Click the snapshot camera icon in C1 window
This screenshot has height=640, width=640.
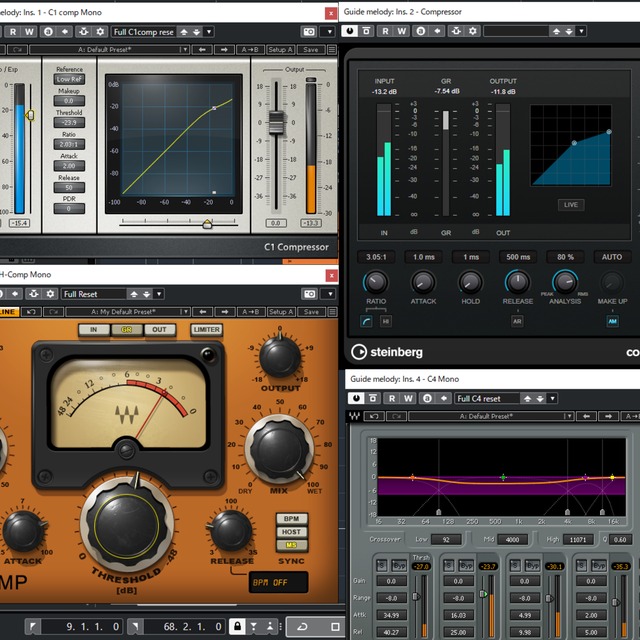(x=309, y=31)
